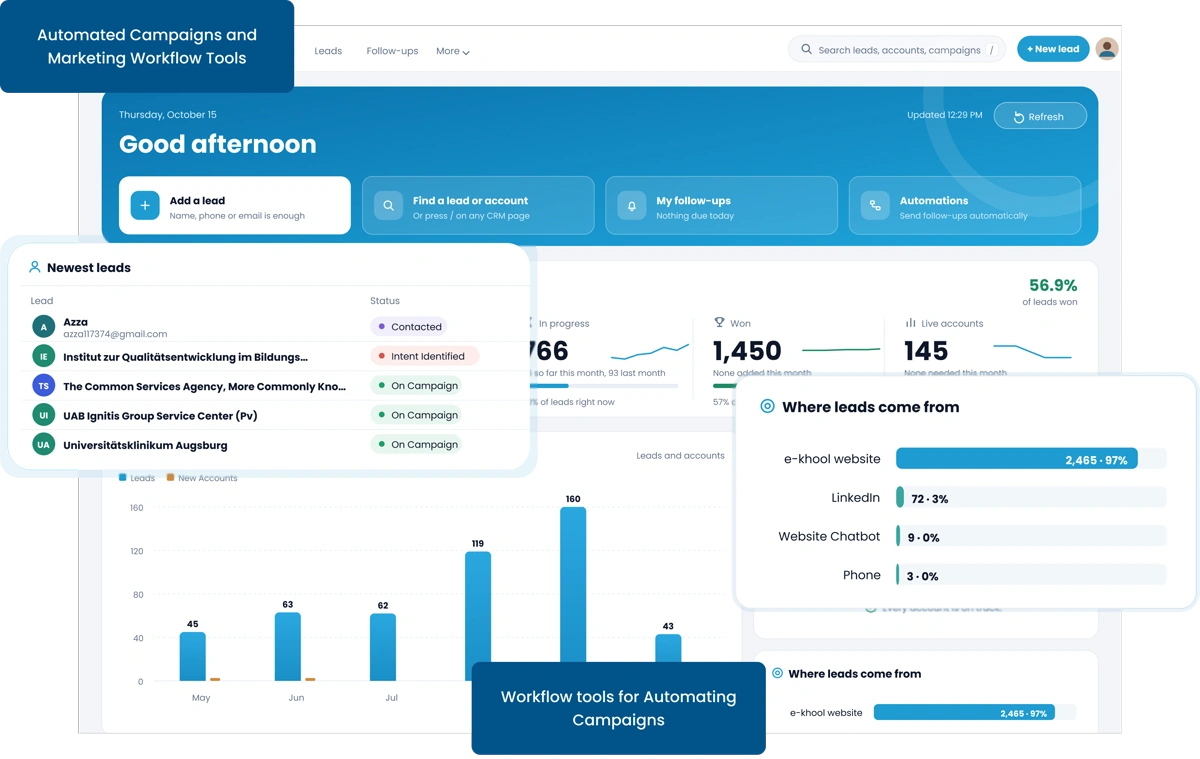Click the Live accounts value 145
The height and width of the screenshot is (759, 1200).
[x=926, y=351]
